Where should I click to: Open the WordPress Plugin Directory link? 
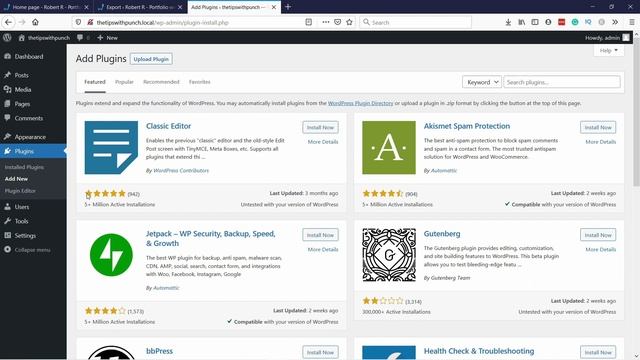[360, 103]
